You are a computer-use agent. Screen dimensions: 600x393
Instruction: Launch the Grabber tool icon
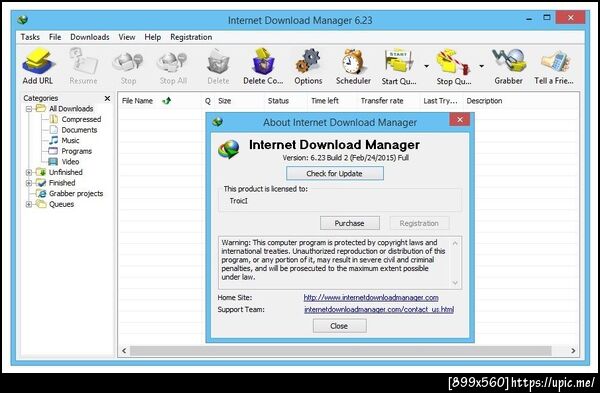508,61
